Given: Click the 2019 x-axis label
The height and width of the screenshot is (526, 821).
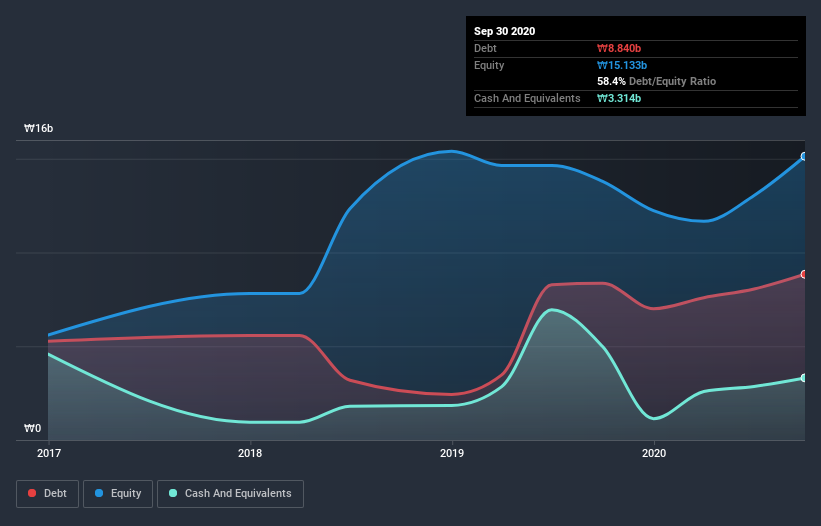Looking at the screenshot, I should tap(452, 453).
